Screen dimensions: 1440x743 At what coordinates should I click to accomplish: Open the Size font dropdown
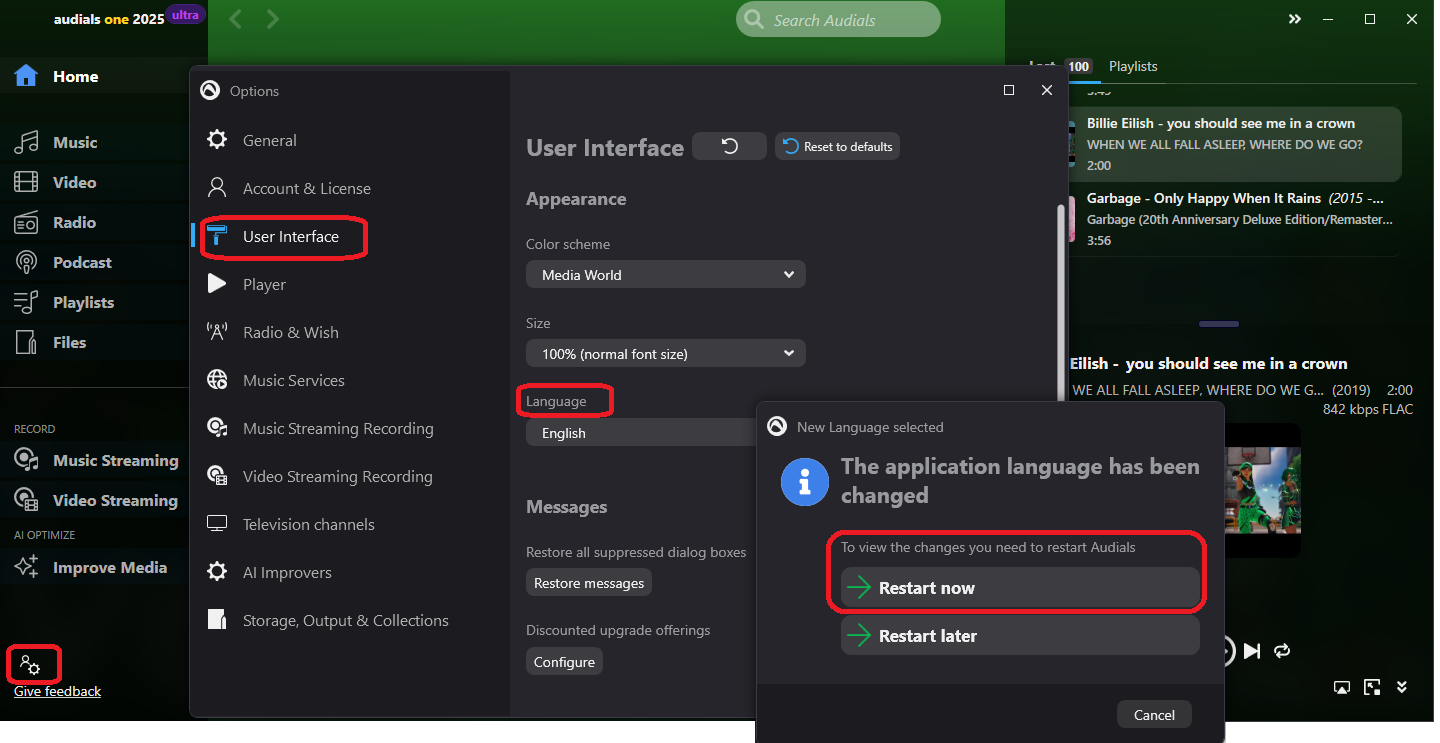(x=666, y=353)
